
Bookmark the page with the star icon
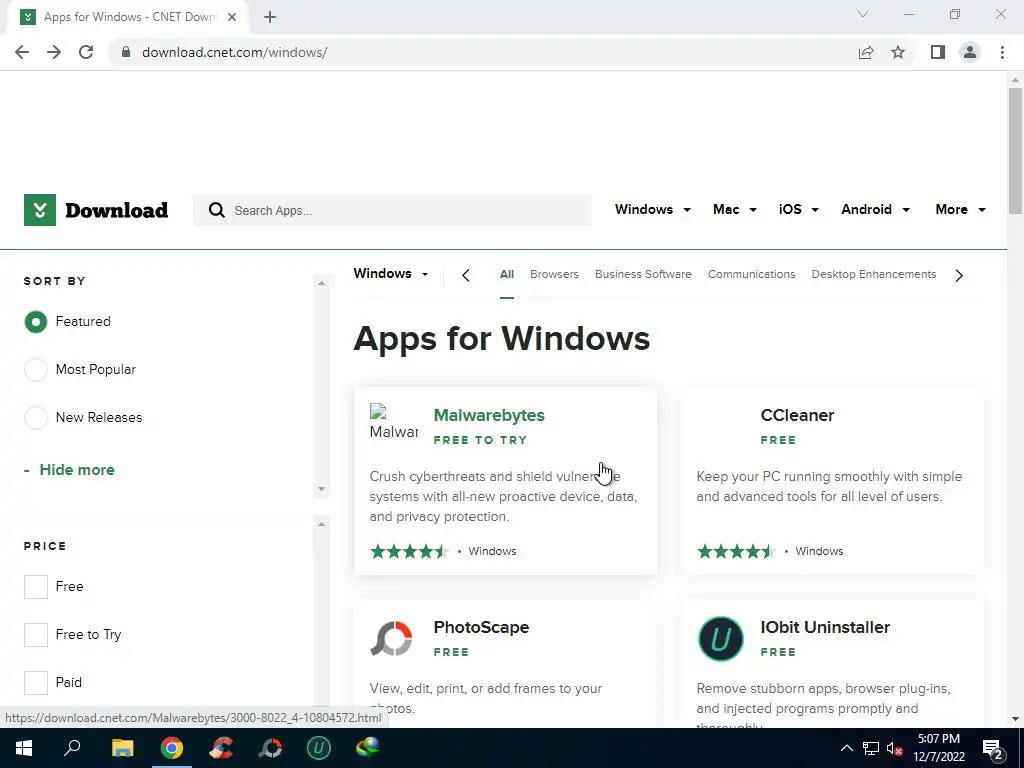tap(898, 52)
